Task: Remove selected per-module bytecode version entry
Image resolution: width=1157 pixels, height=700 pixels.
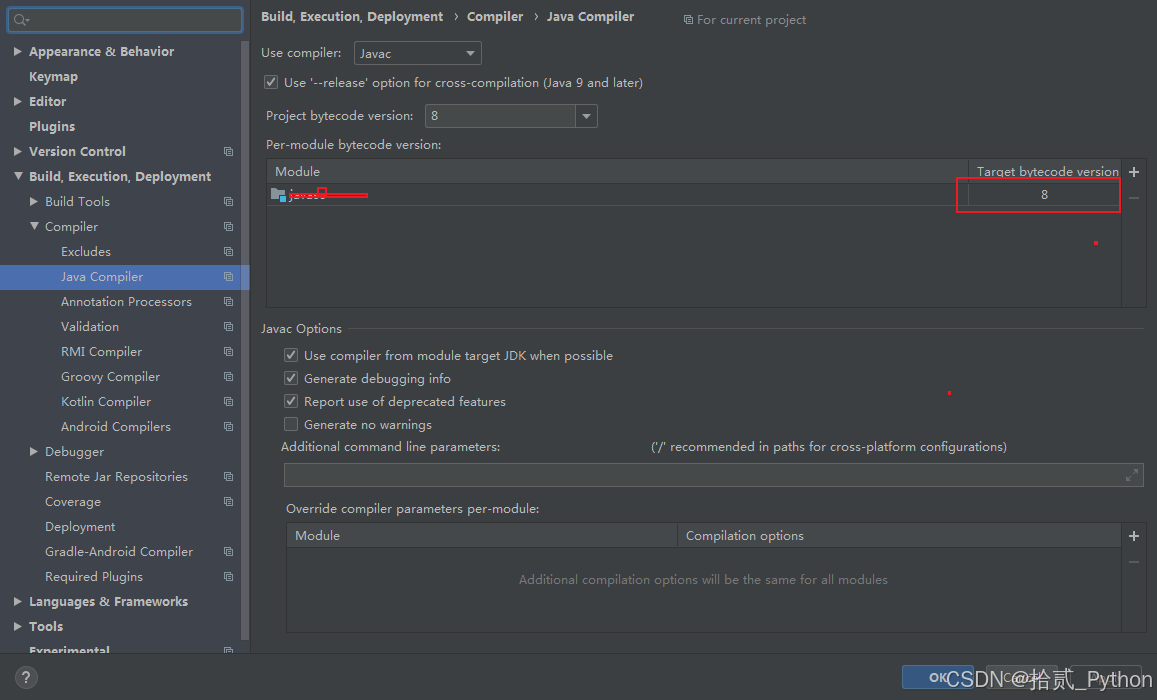Action: tap(1134, 198)
